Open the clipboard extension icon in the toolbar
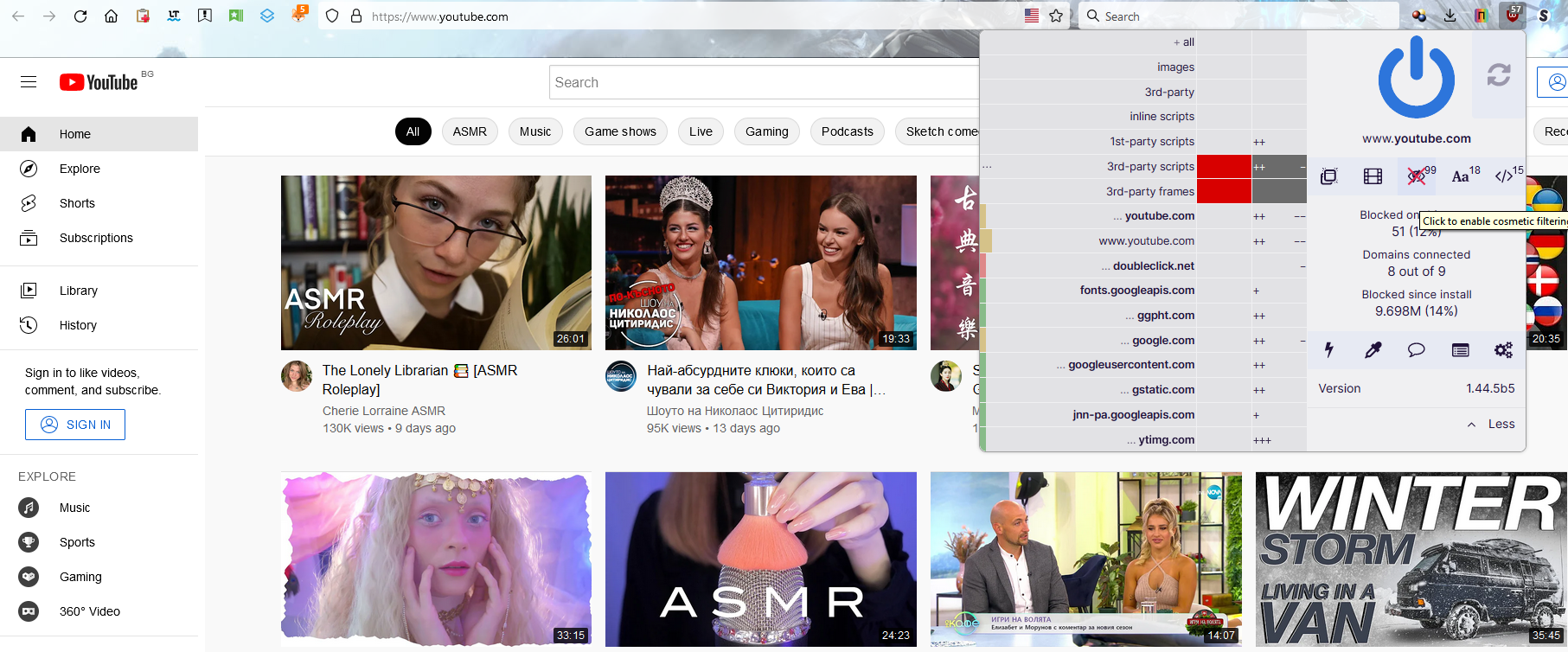Screen dimensions: 1568x652 click(143, 16)
